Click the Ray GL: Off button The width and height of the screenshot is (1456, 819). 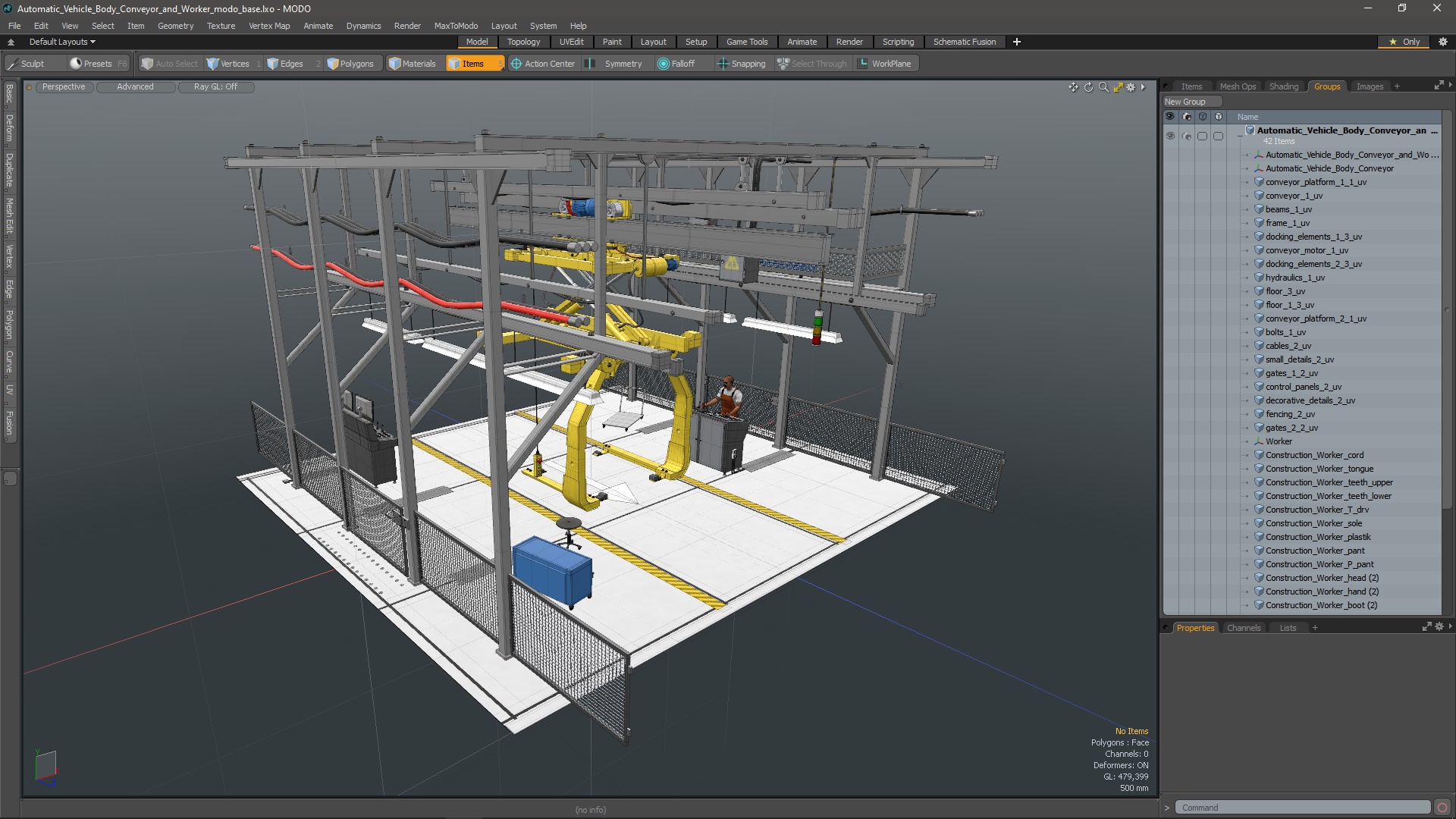tap(215, 86)
